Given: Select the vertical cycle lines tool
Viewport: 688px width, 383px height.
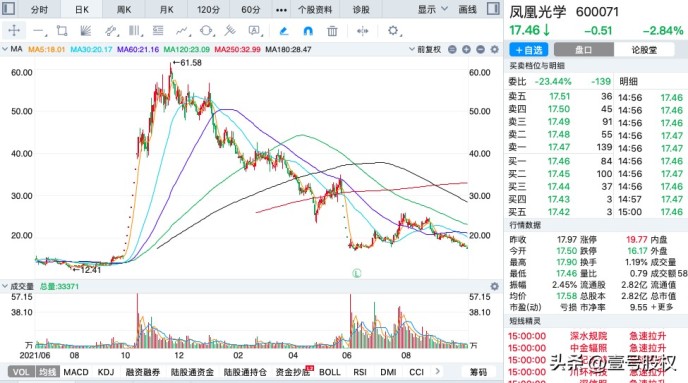Looking at the screenshot, I should tap(134, 31).
